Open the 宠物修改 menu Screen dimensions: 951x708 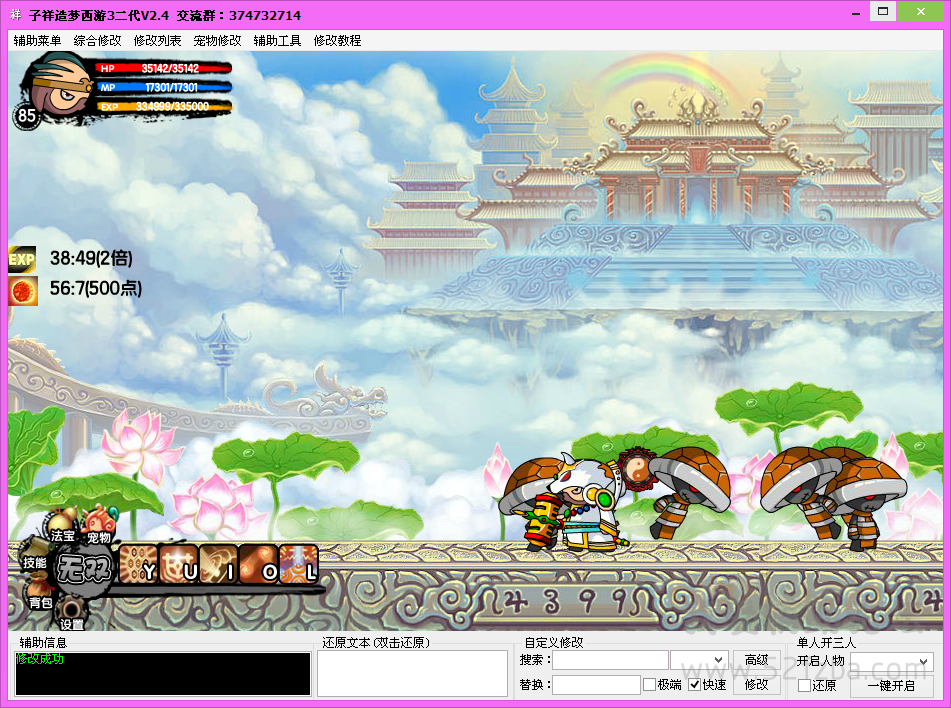(218, 41)
